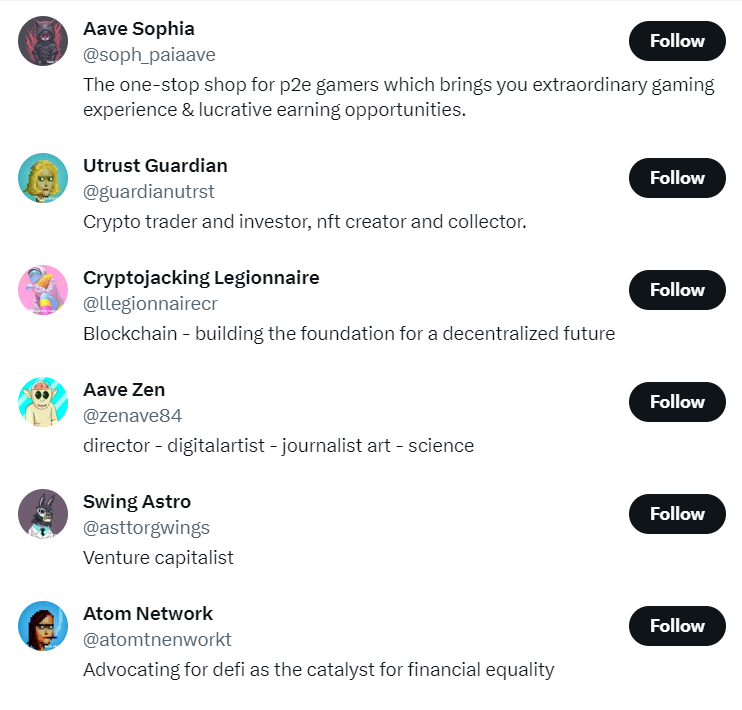Follow Aave Sophia
The height and width of the screenshot is (710, 742).
coord(677,41)
